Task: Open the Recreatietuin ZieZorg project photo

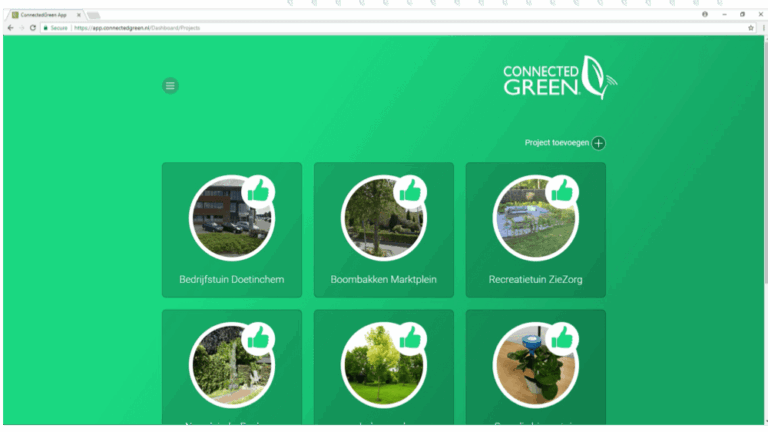Action: click(x=535, y=217)
